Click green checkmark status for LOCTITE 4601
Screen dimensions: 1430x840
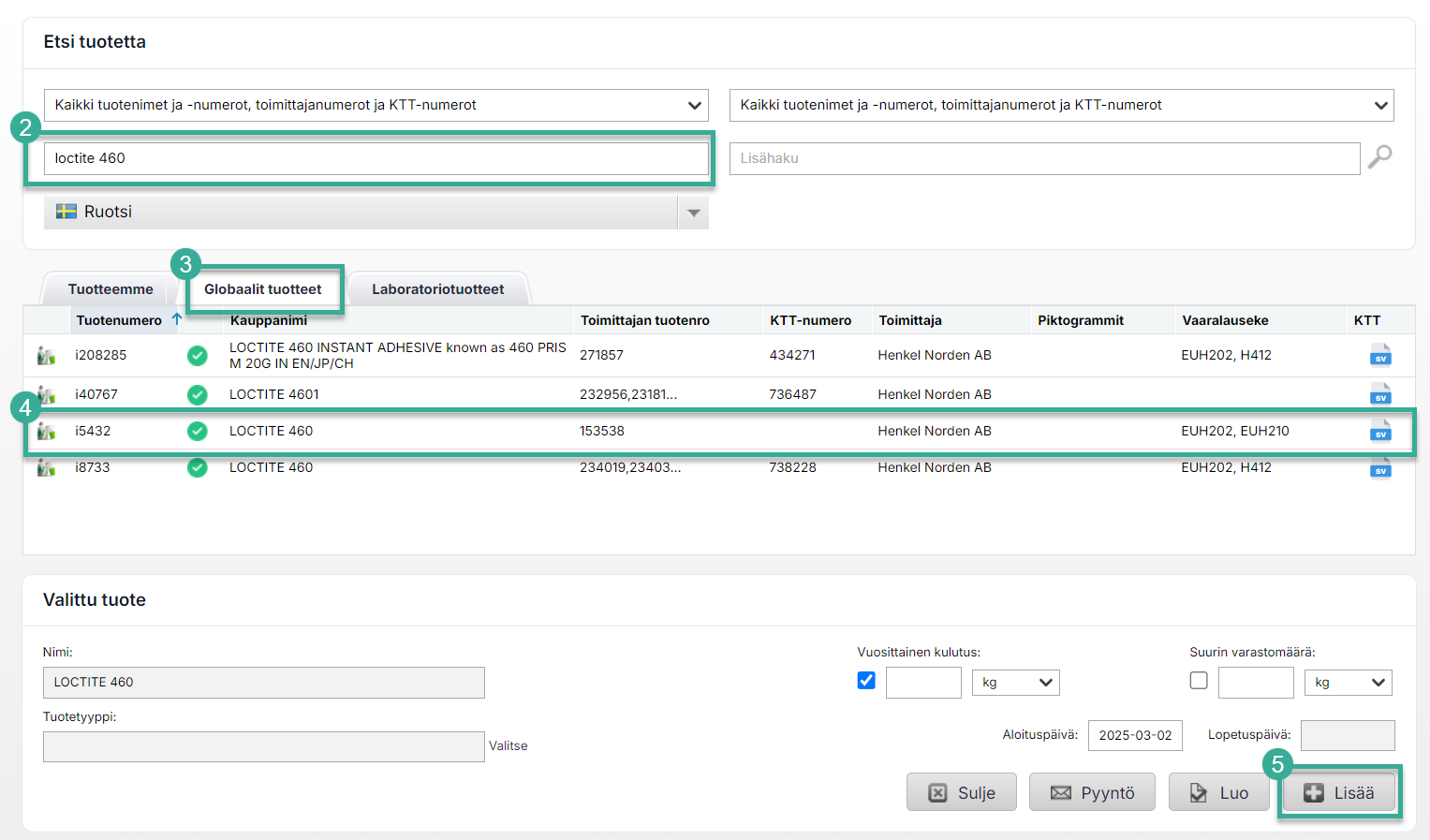pyautogui.click(x=197, y=394)
